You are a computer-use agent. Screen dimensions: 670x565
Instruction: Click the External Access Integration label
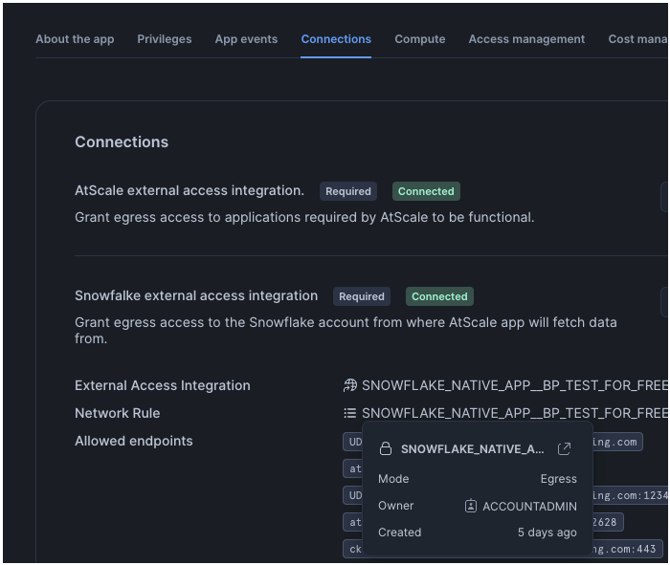[x=162, y=385]
